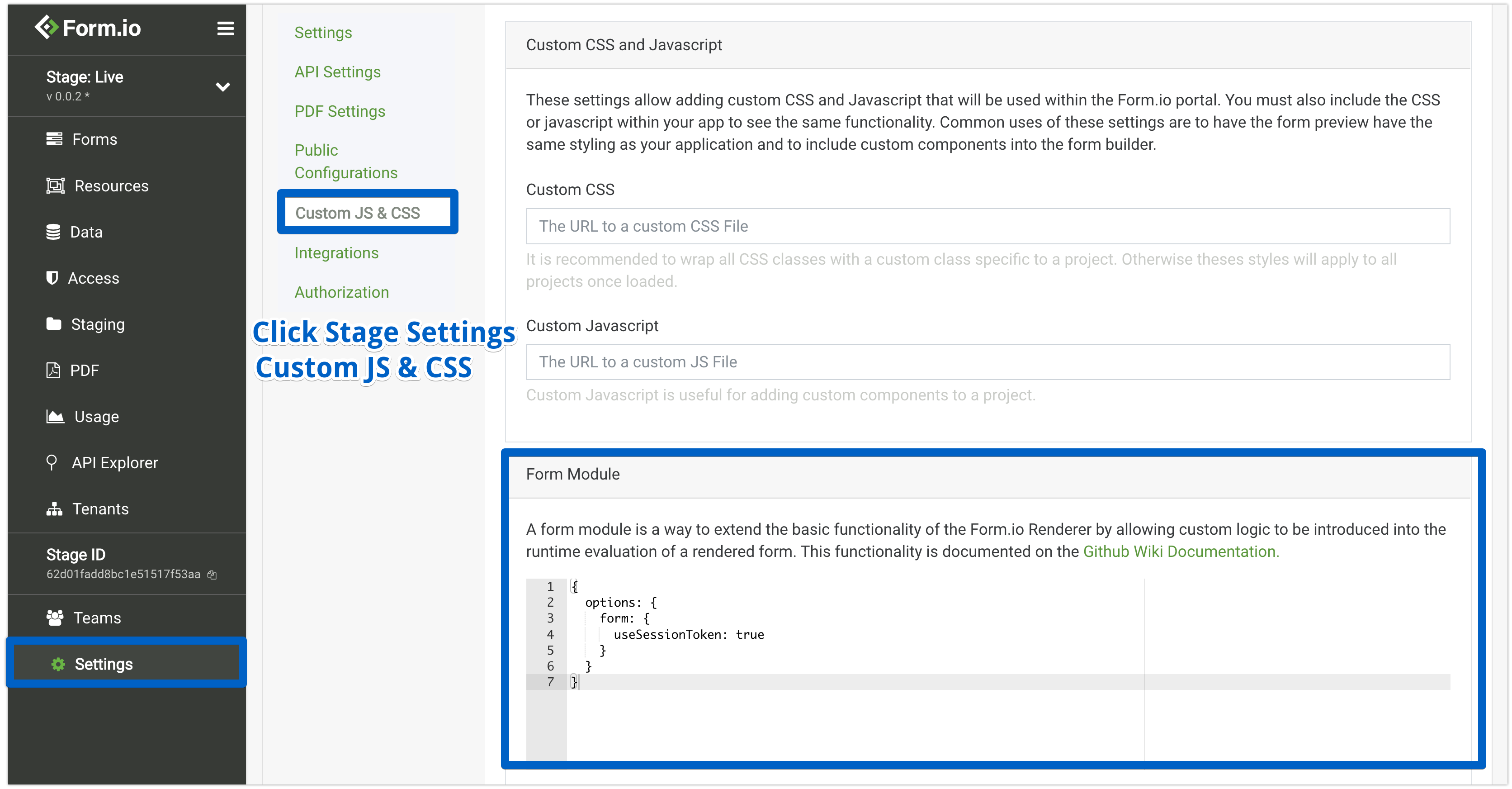Screen dimensions: 1512x789
Task: Go to the Teams page
Action: [97, 618]
